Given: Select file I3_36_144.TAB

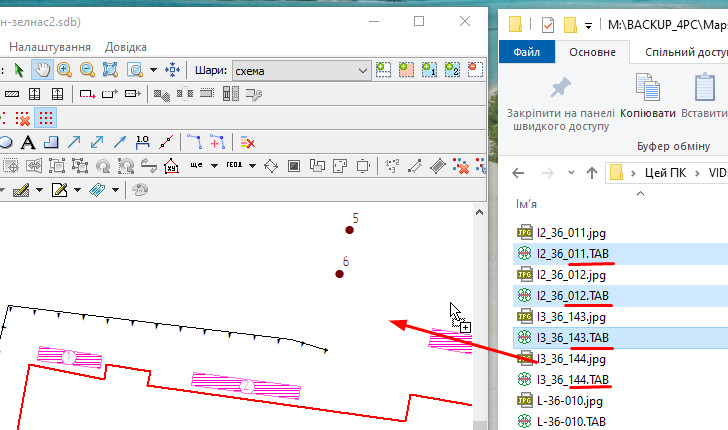Looking at the screenshot, I should click(x=572, y=379).
